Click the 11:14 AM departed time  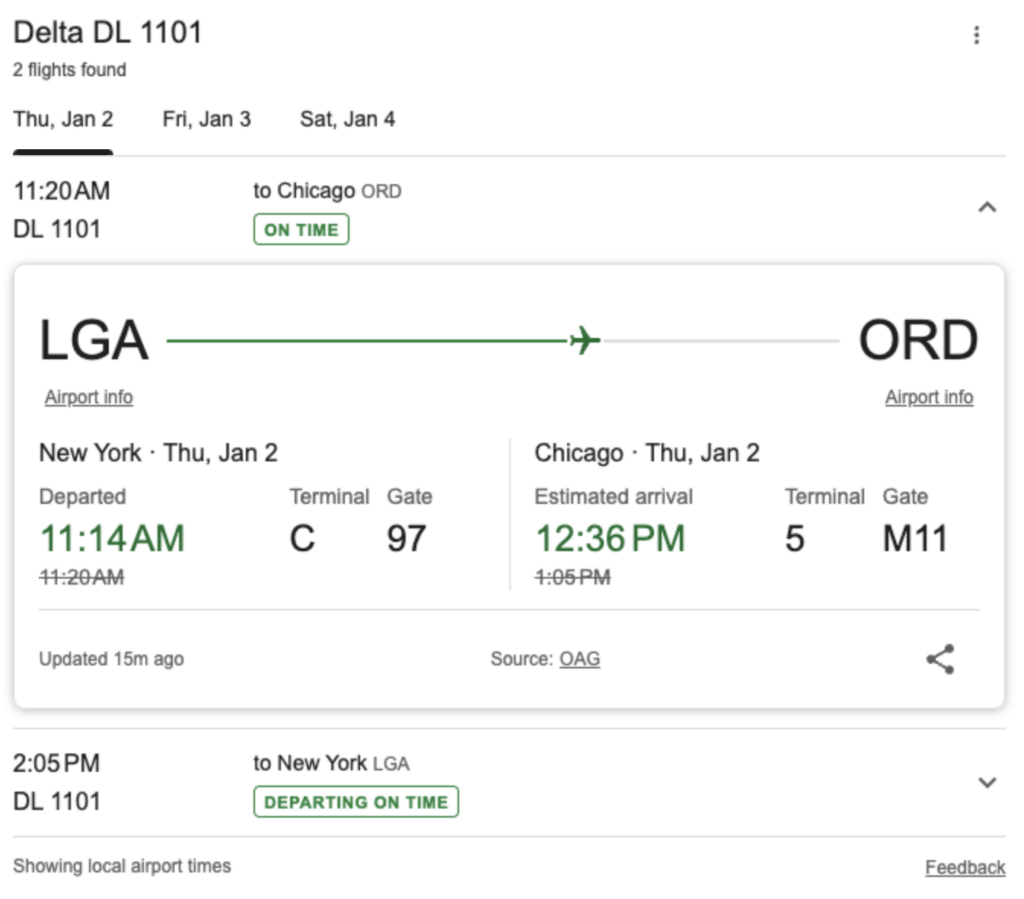[x=112, y=539]
